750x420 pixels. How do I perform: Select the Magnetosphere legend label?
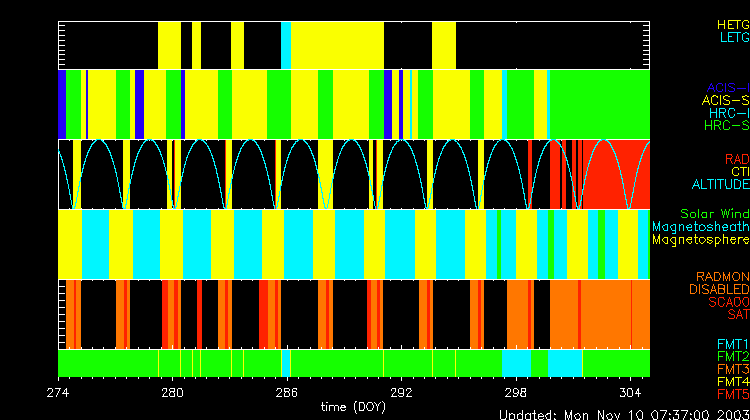point(701,239)
